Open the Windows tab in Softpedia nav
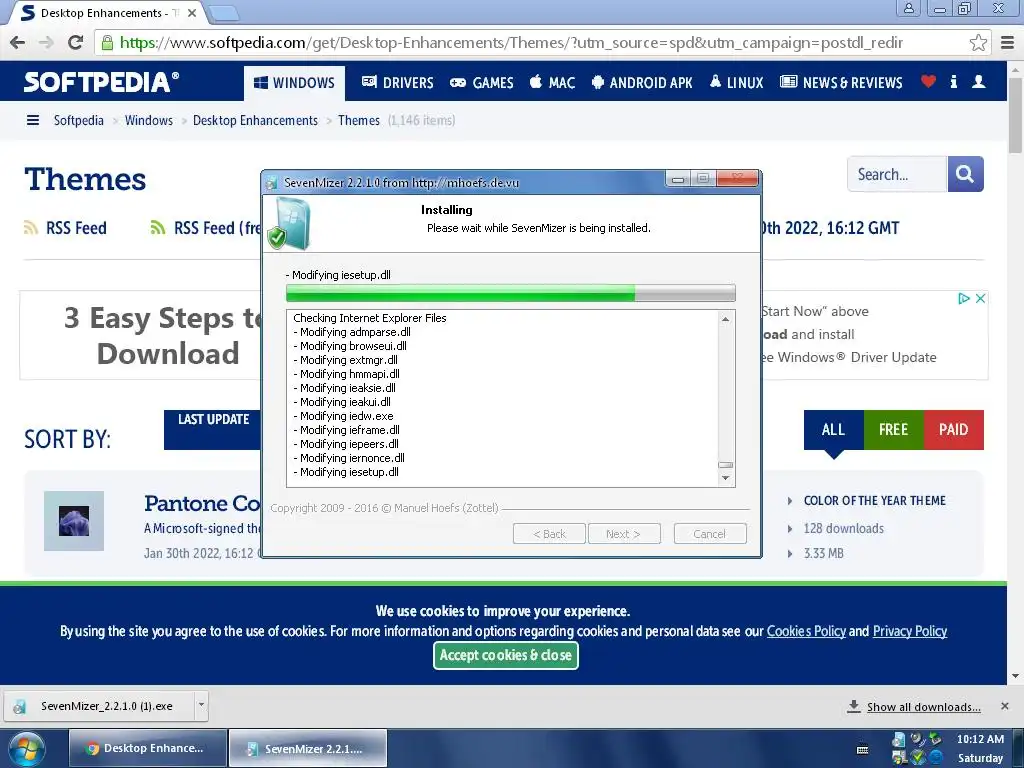The image size is (1024, 768). 294,83
